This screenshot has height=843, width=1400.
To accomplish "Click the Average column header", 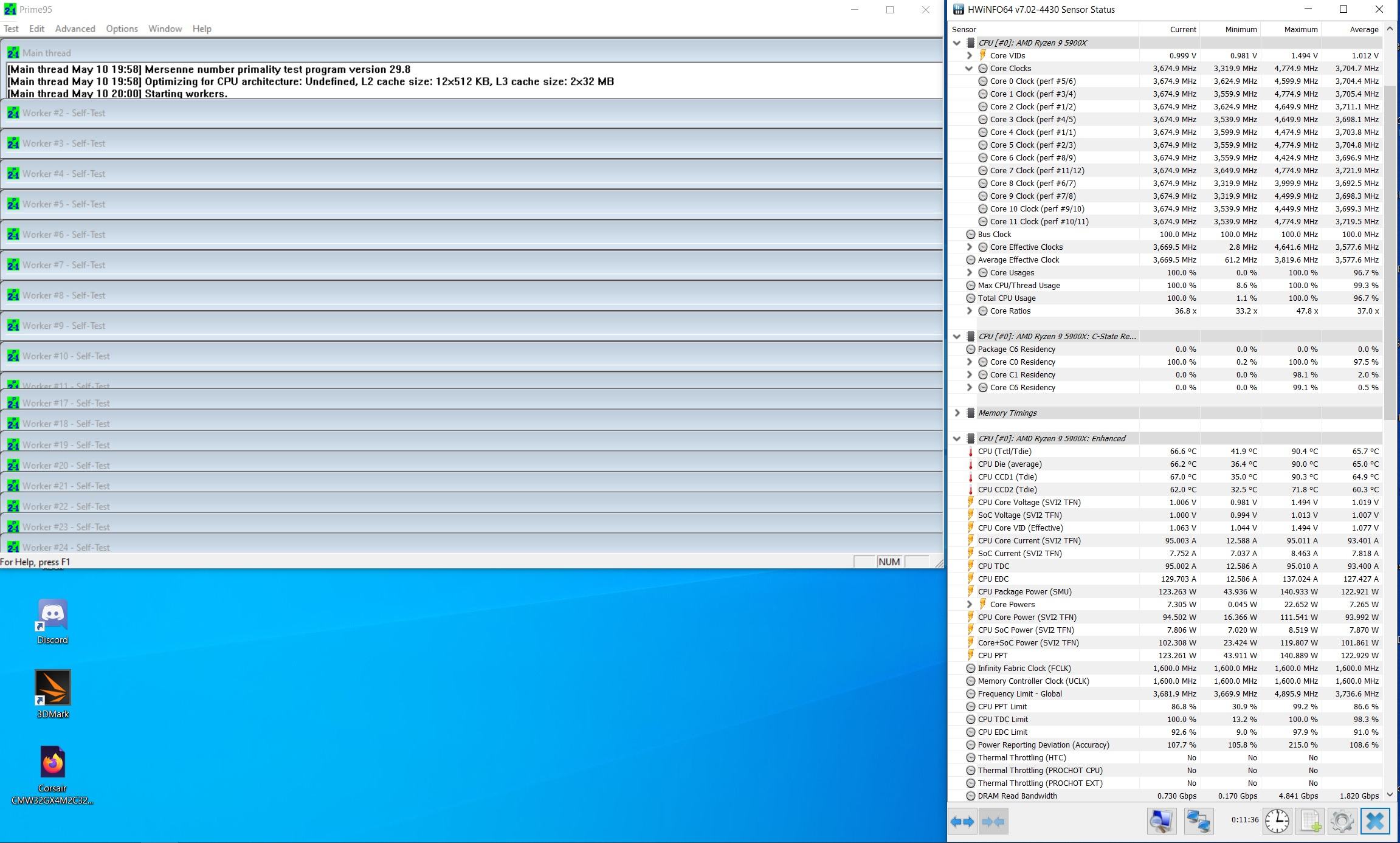I will 1352,30.
